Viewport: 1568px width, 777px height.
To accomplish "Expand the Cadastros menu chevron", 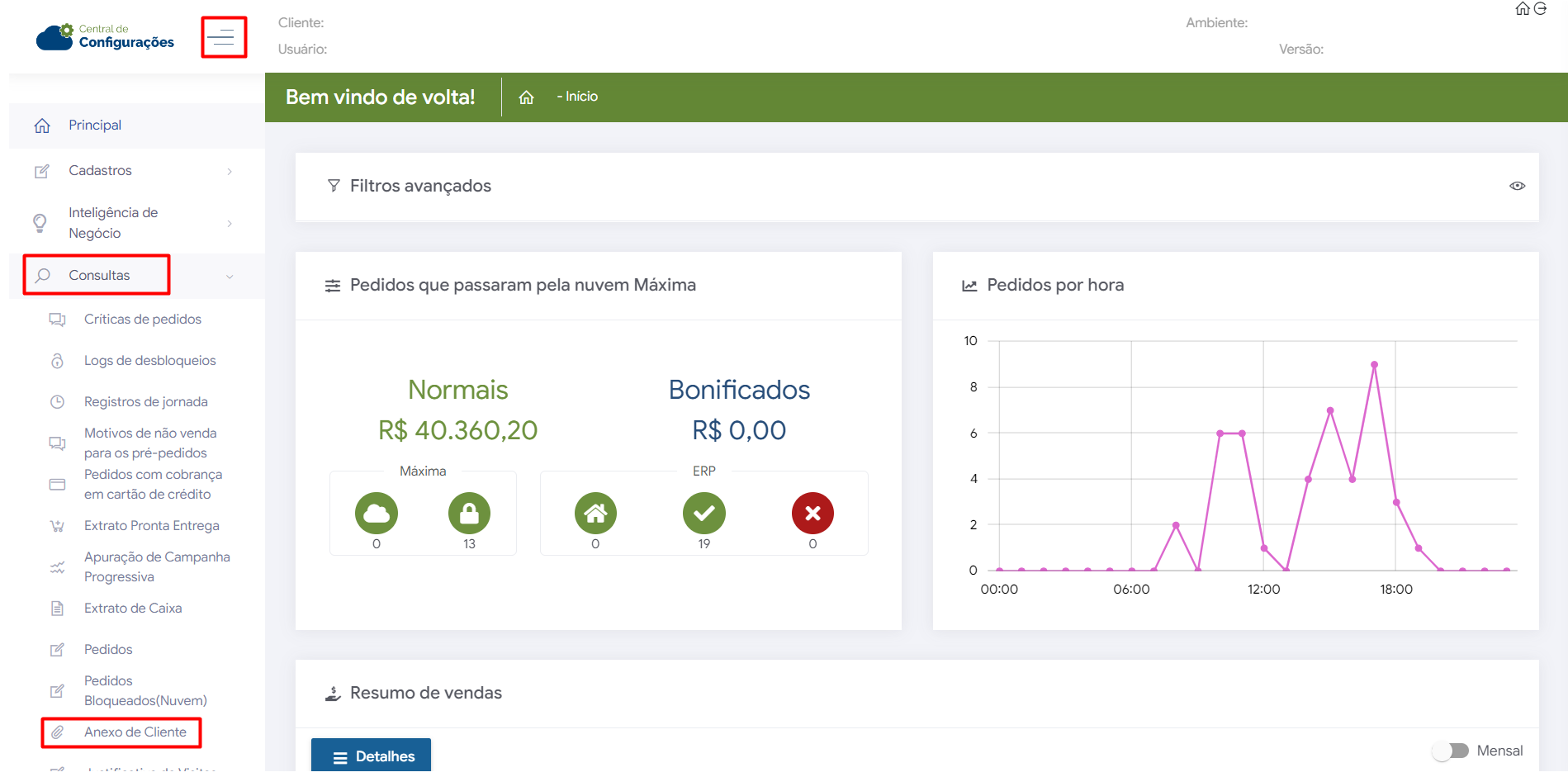I will [x=230, y=172].
